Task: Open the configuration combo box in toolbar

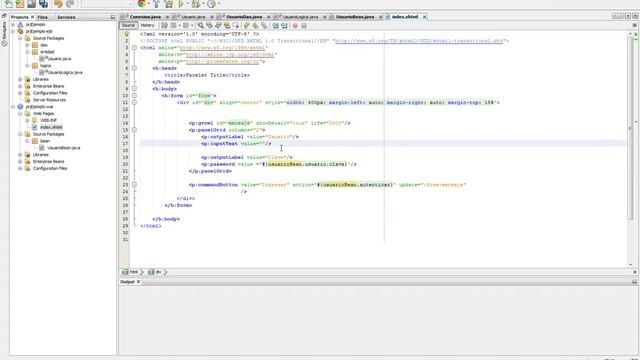Action: (x=107, y=4)
